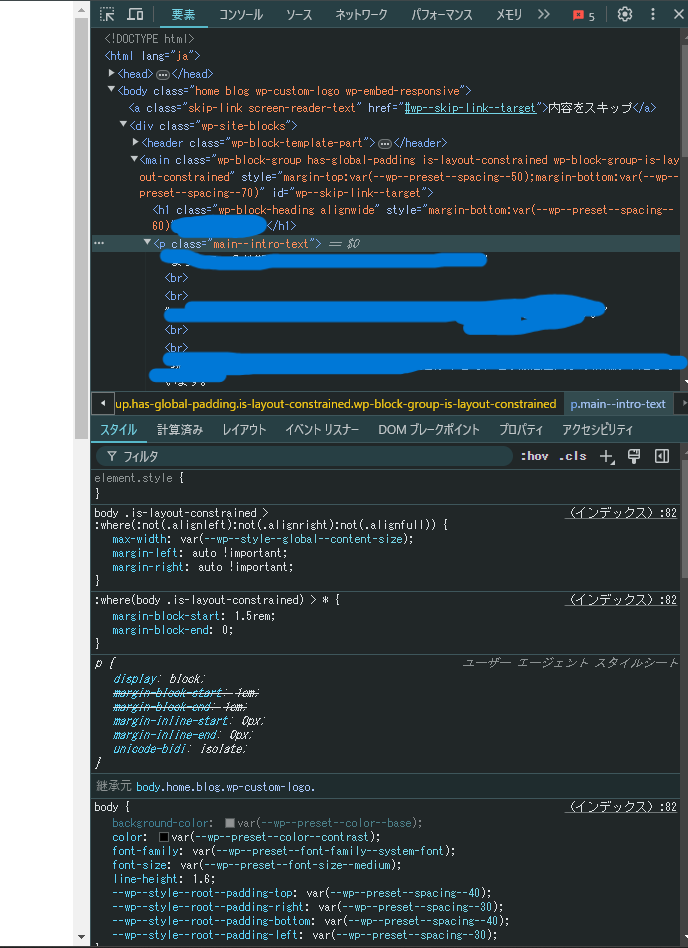Toggle the device toolbar emulation
The width and height of the screenshot is (688, 948).
pos(135,15)
